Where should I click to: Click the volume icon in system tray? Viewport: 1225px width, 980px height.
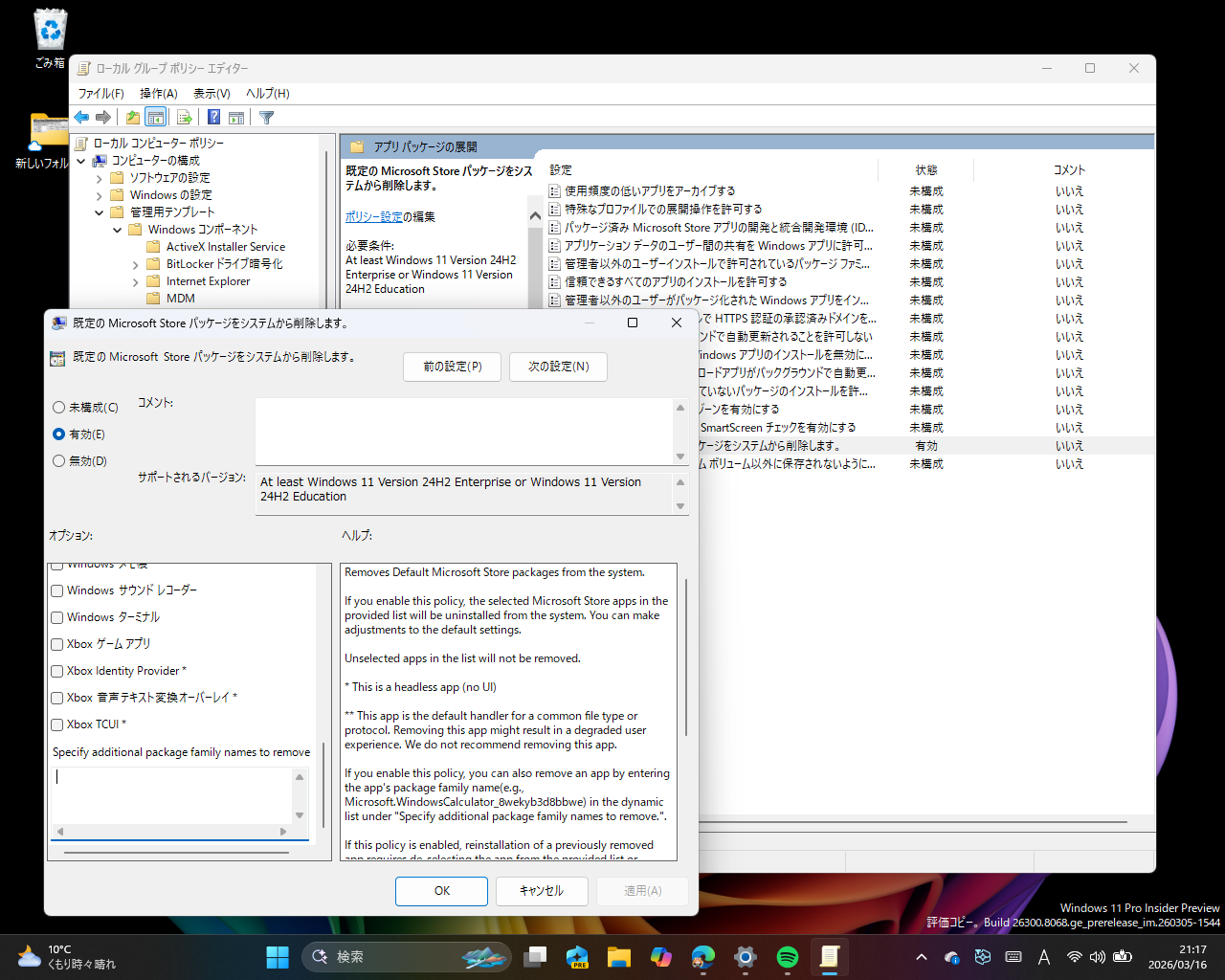click(x=1098, y=957)
